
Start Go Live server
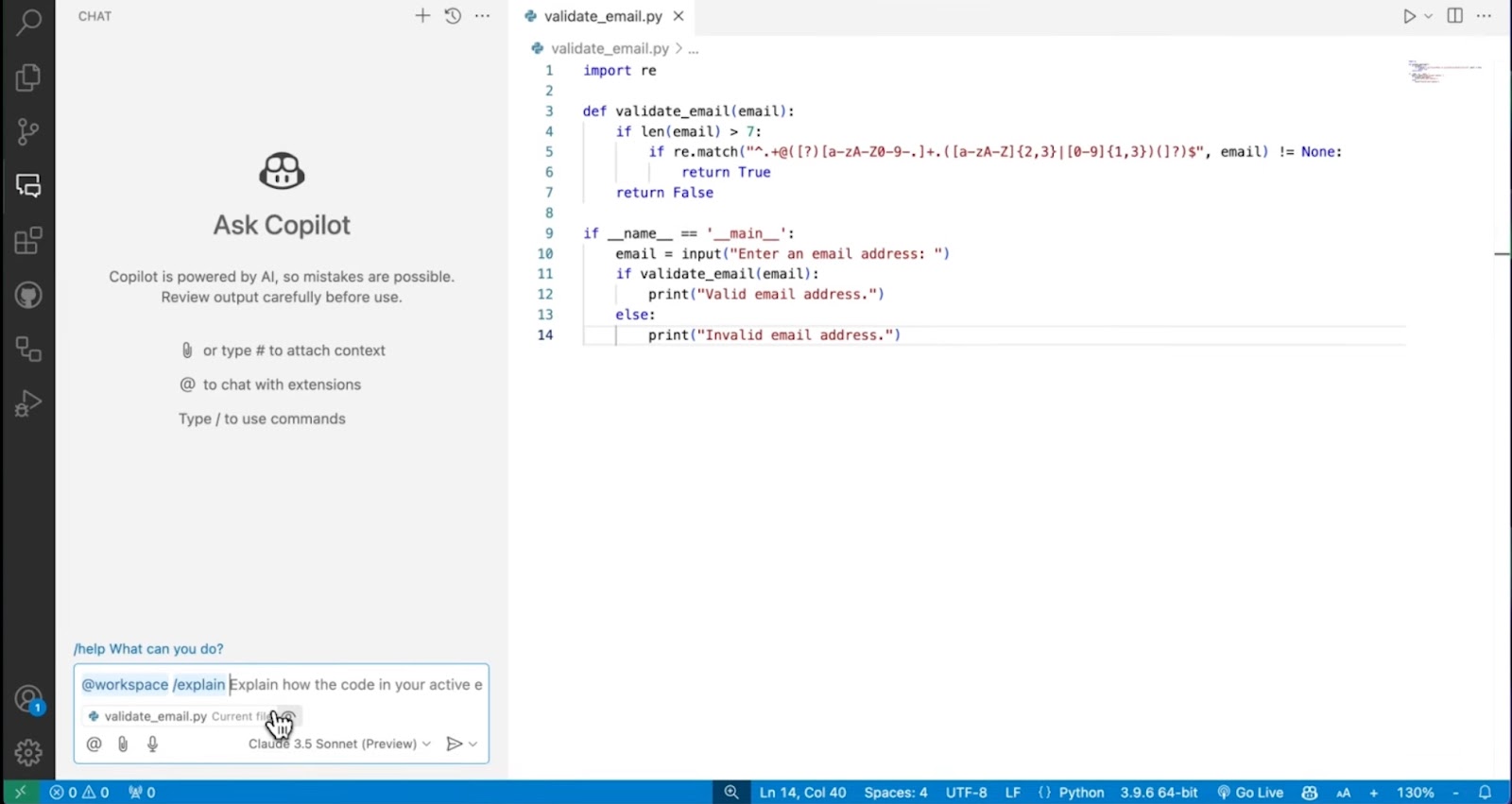(1249, 793)
